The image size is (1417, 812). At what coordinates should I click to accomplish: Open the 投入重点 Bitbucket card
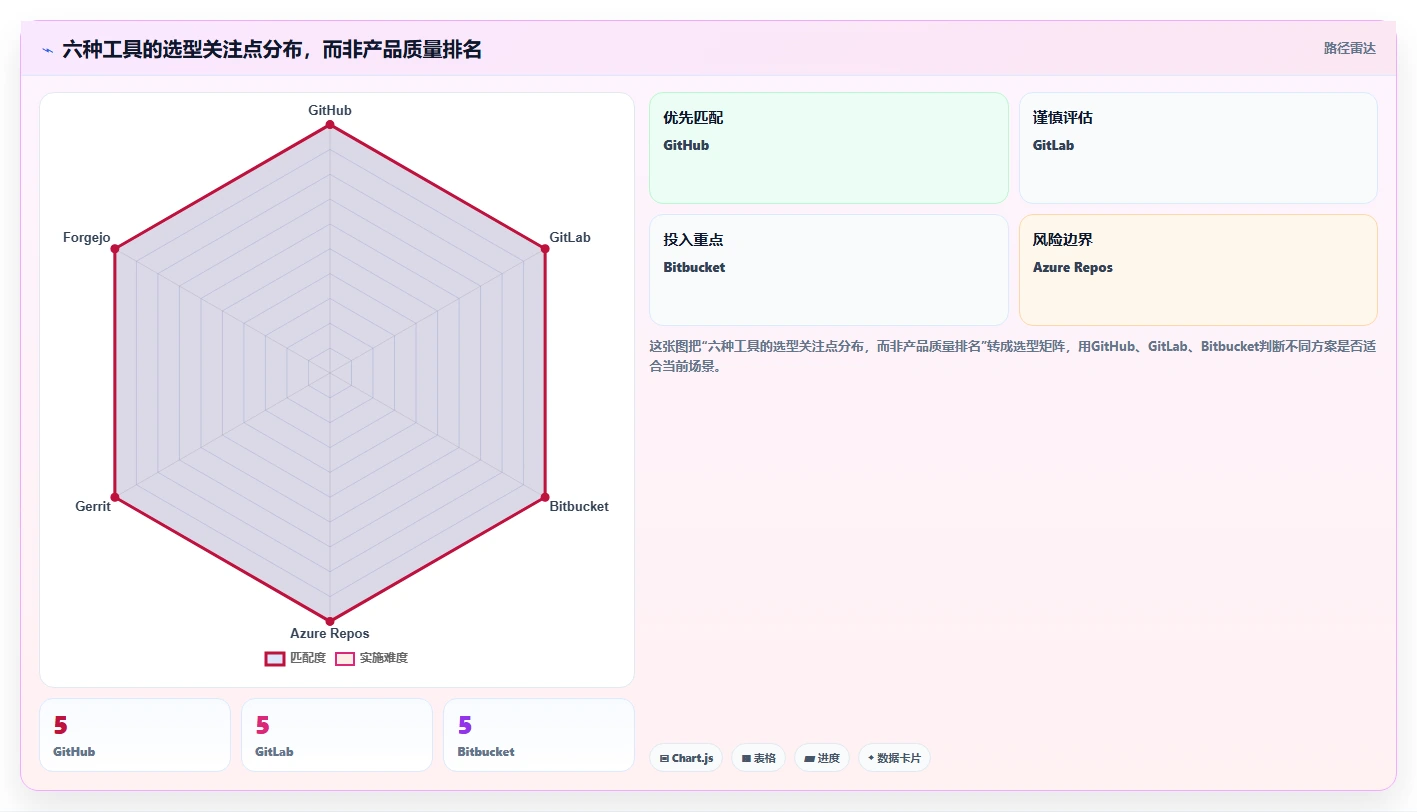pos(829,270)
